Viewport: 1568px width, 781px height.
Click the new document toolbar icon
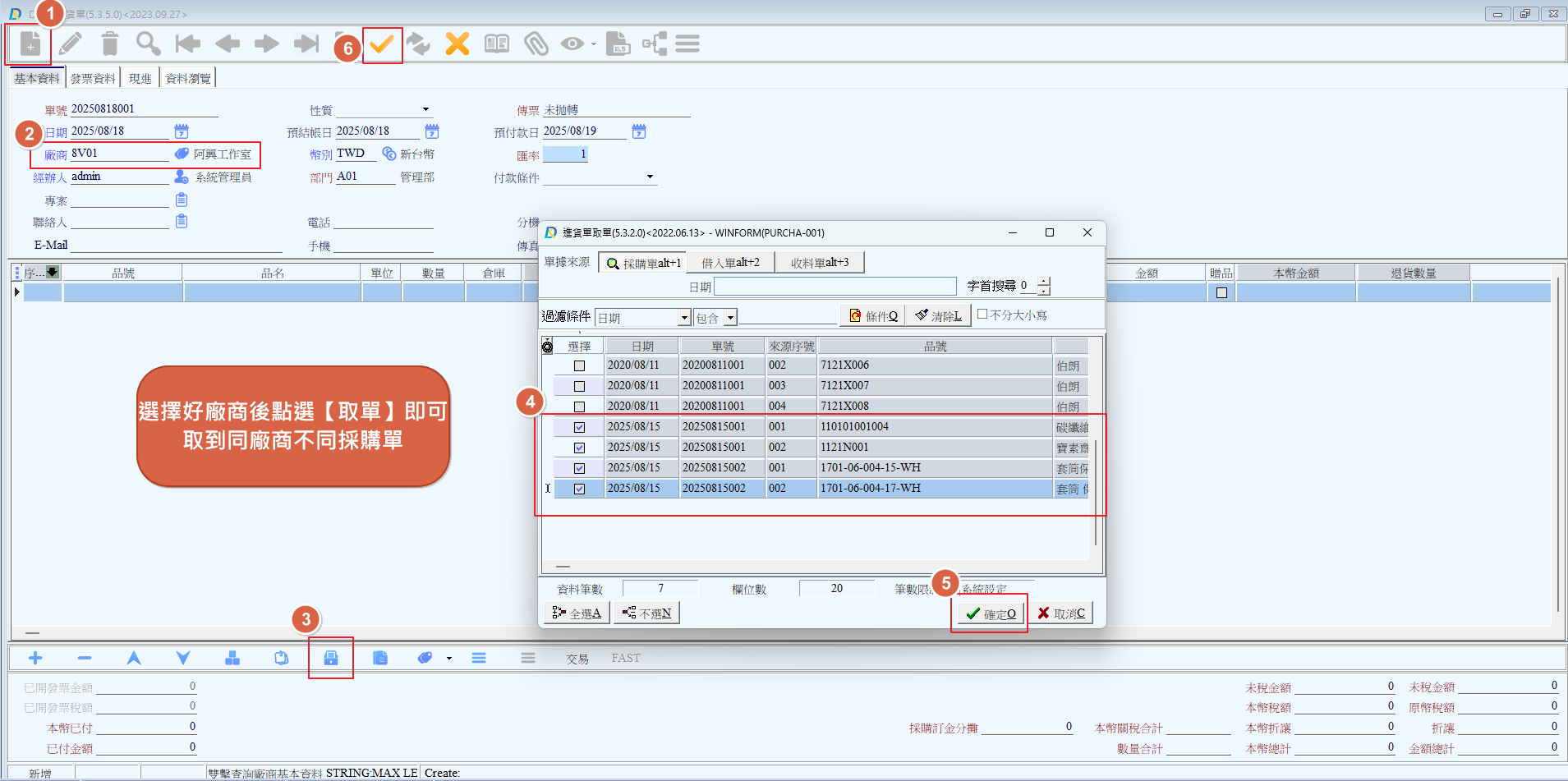(30, 44)
